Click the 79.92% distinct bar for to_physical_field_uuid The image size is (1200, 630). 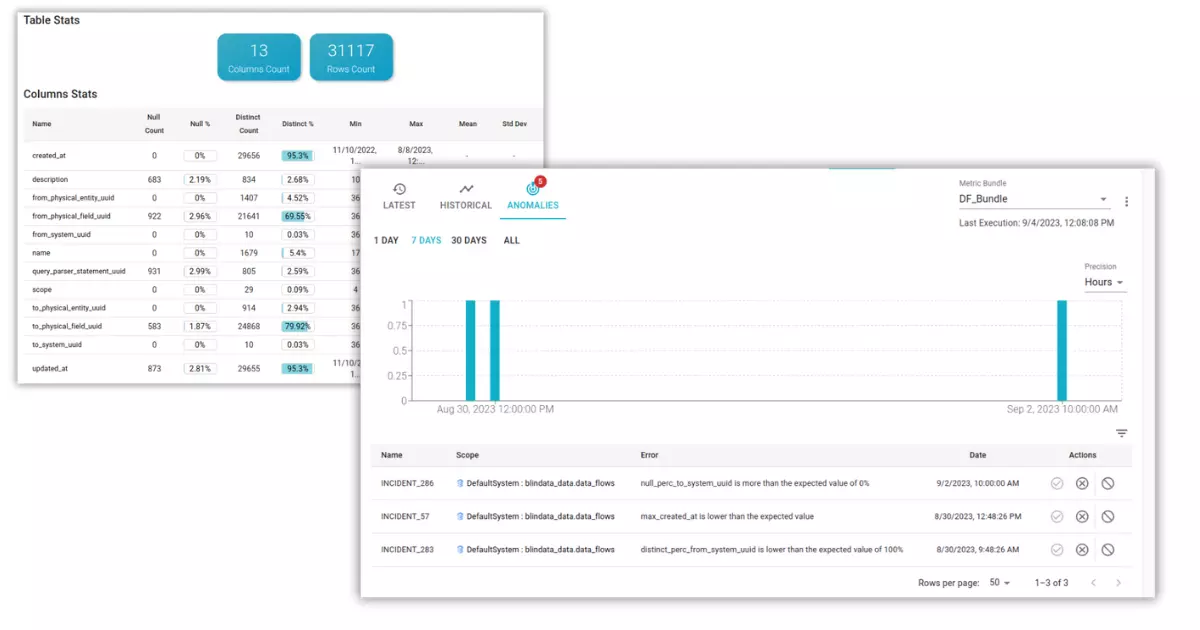[x=297, y=326]
